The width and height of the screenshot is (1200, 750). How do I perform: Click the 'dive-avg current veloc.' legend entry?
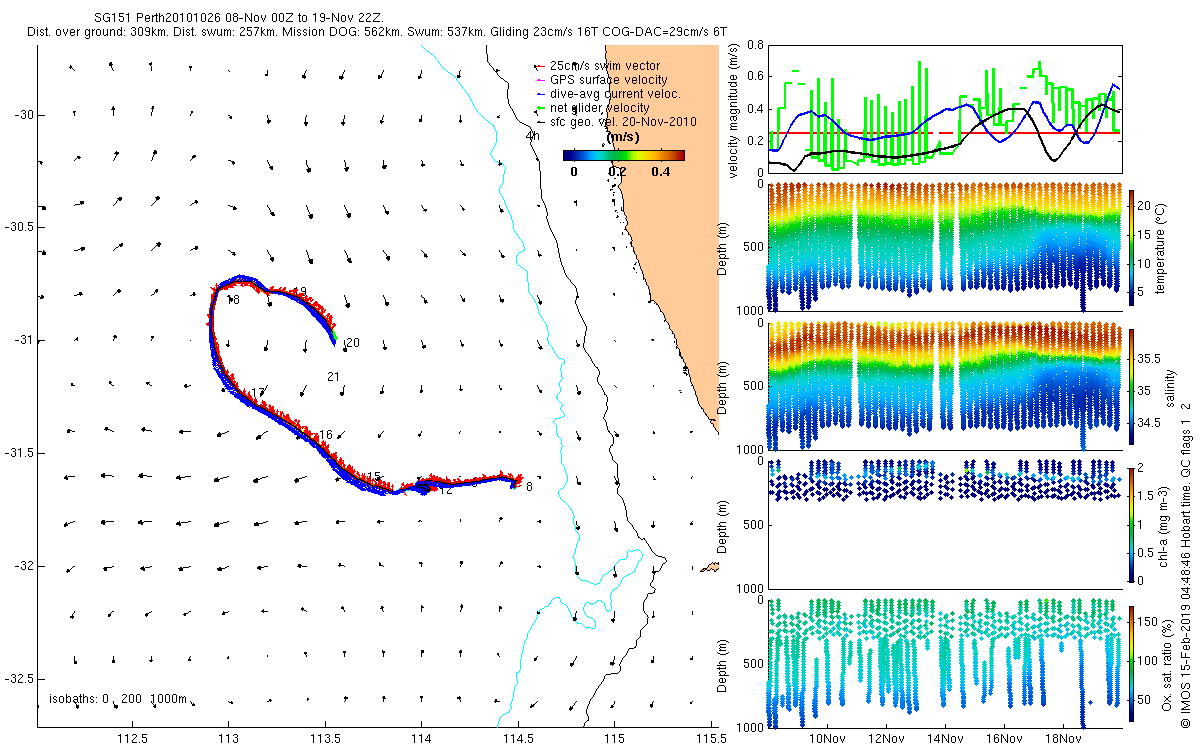[x=615, y=94]
